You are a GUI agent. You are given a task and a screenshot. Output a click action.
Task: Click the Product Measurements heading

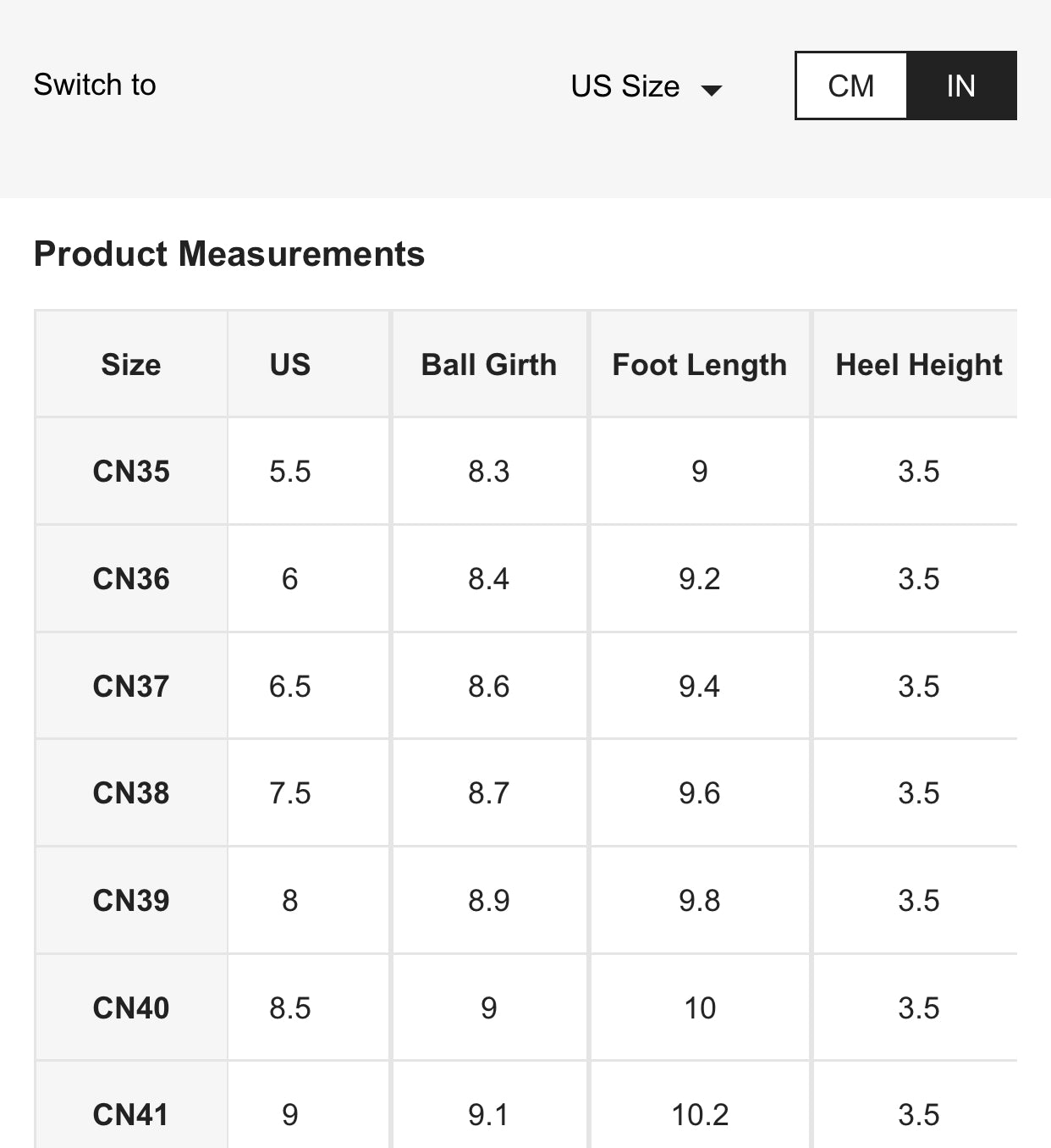tap(229, 254)
